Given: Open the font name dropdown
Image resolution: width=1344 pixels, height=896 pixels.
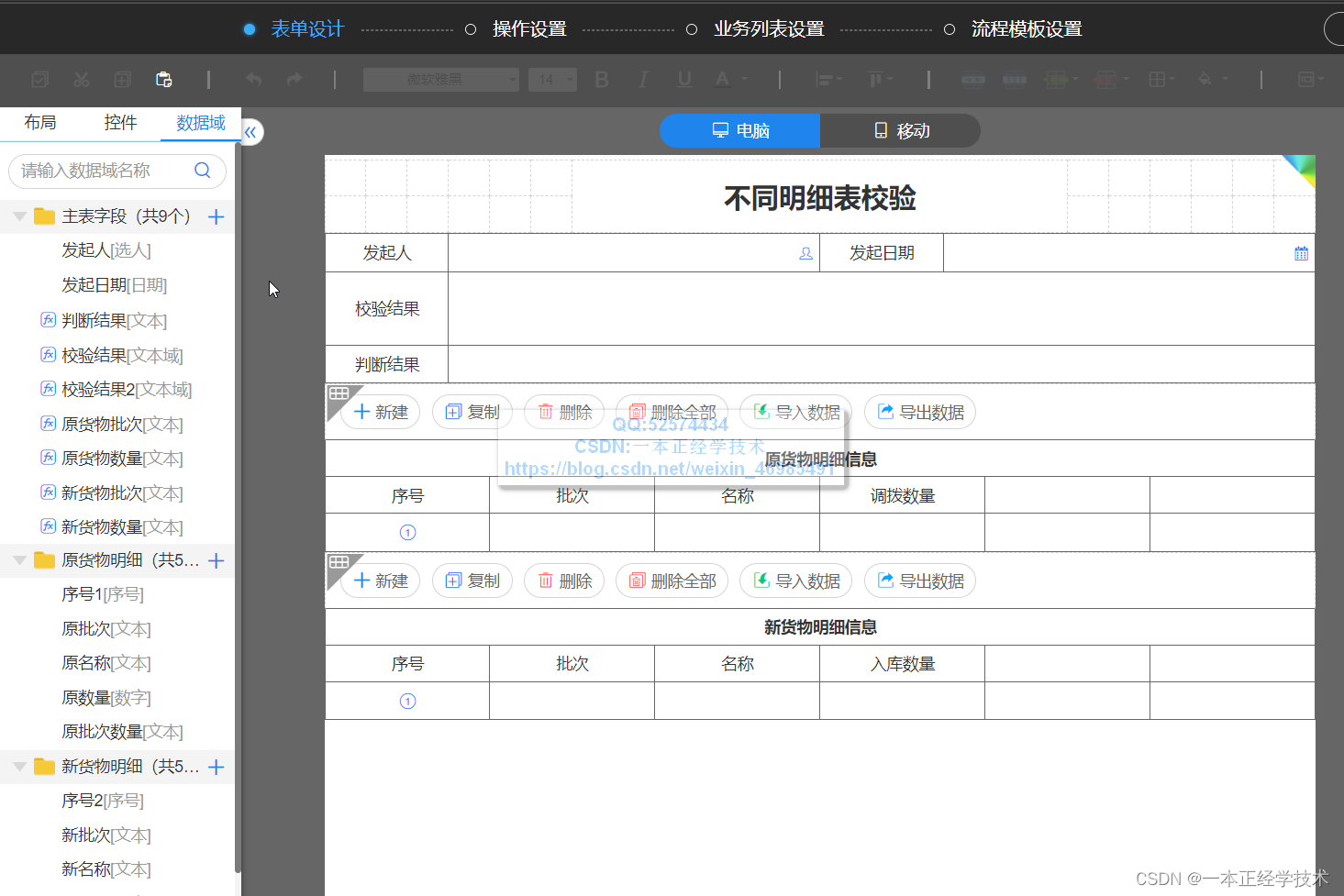Looking at the screenshot, I should point(441,80).
